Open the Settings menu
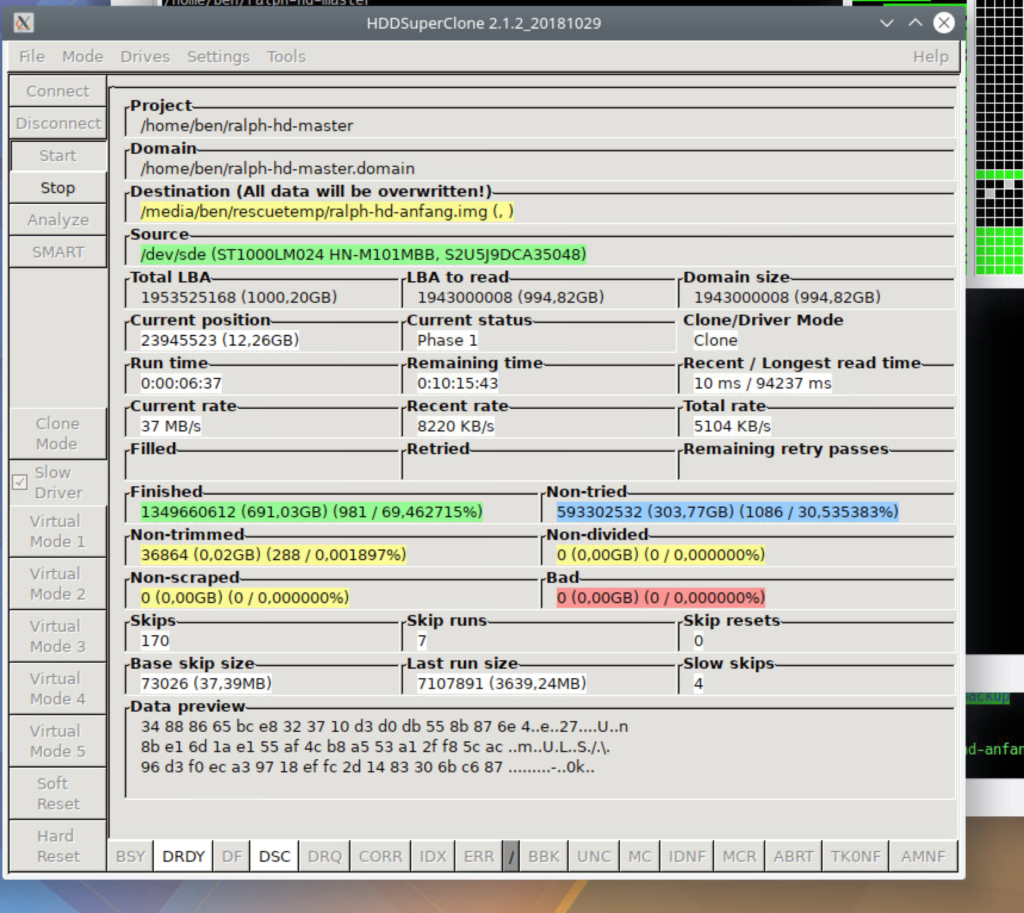Screen dimensions: 1024x913 pyautogui.click(x=218, y=57)
